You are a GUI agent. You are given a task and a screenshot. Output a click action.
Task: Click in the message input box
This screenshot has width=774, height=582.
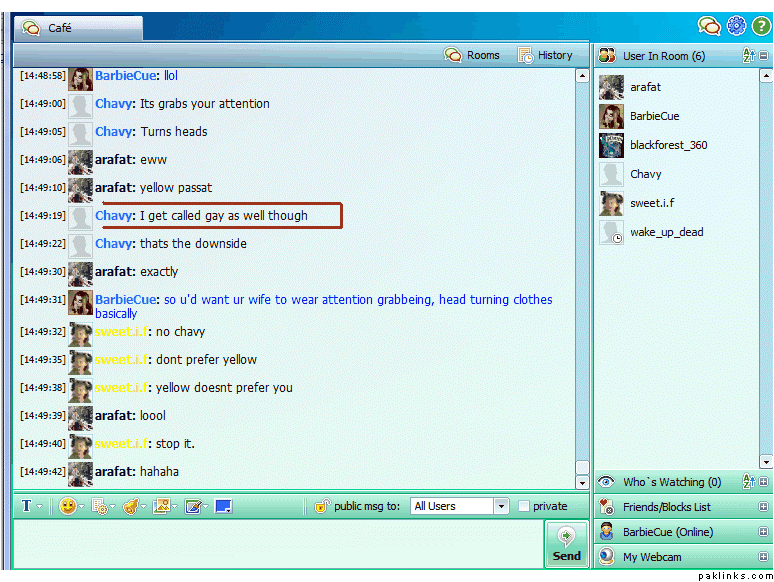tap(277, 543)
